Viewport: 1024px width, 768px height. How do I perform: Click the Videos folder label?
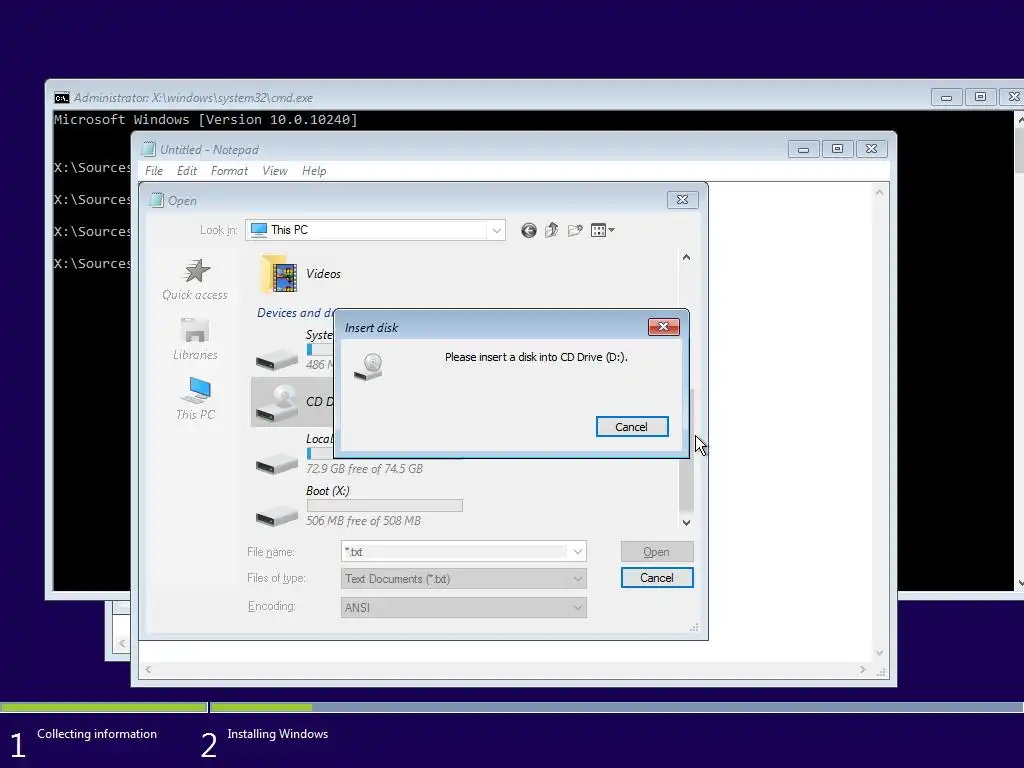323,274
